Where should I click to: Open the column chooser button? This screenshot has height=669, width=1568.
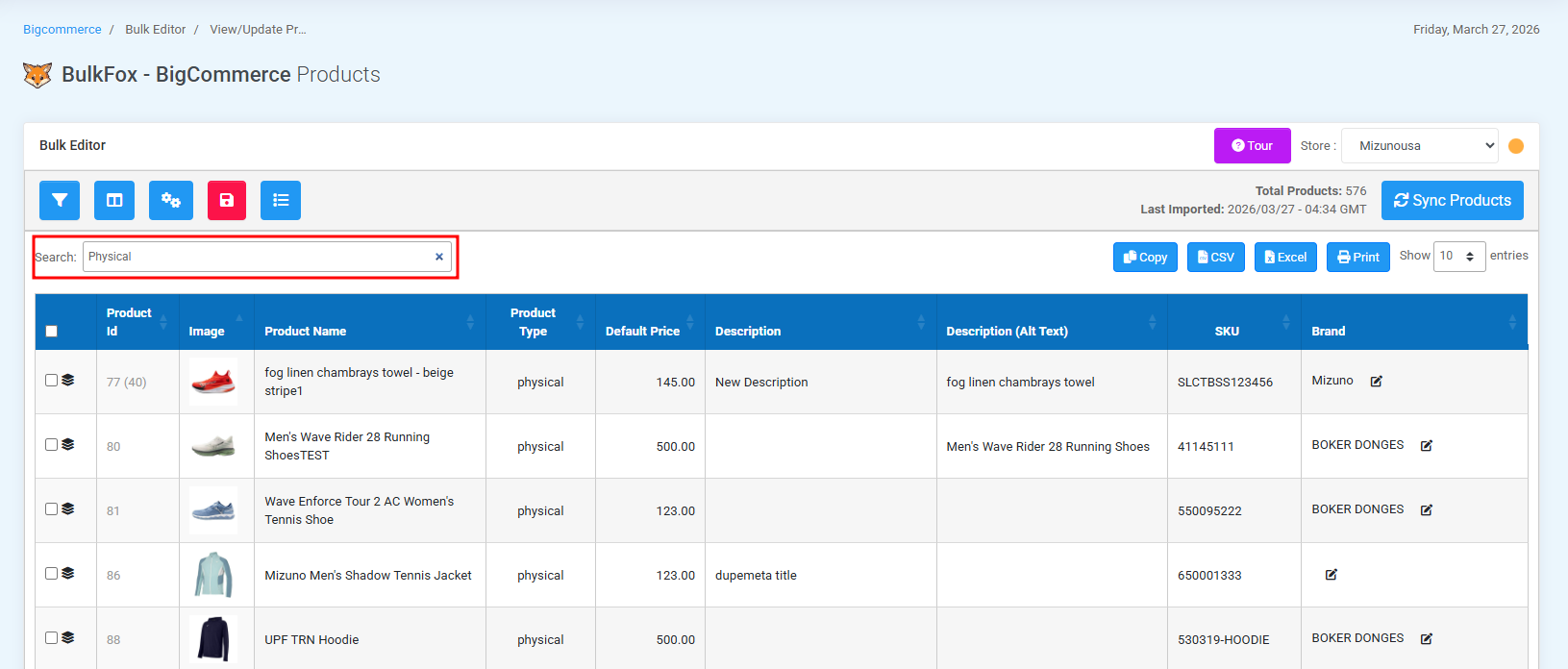(x=114, y=200)
